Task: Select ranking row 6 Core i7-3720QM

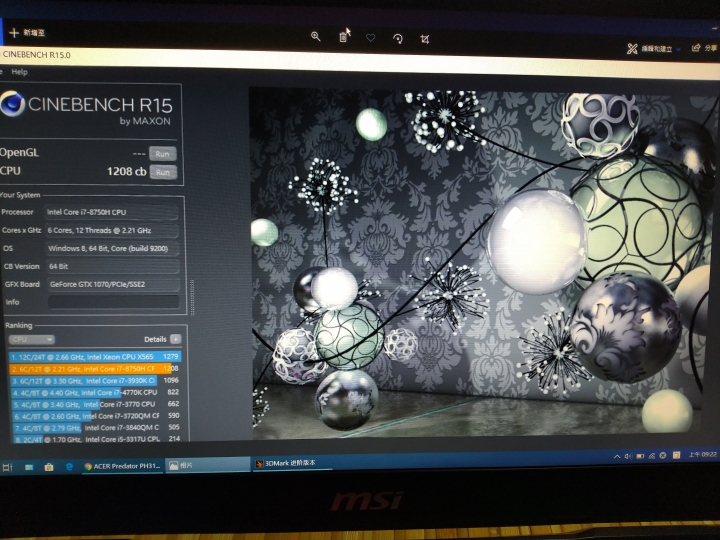Action: (96, 416)
